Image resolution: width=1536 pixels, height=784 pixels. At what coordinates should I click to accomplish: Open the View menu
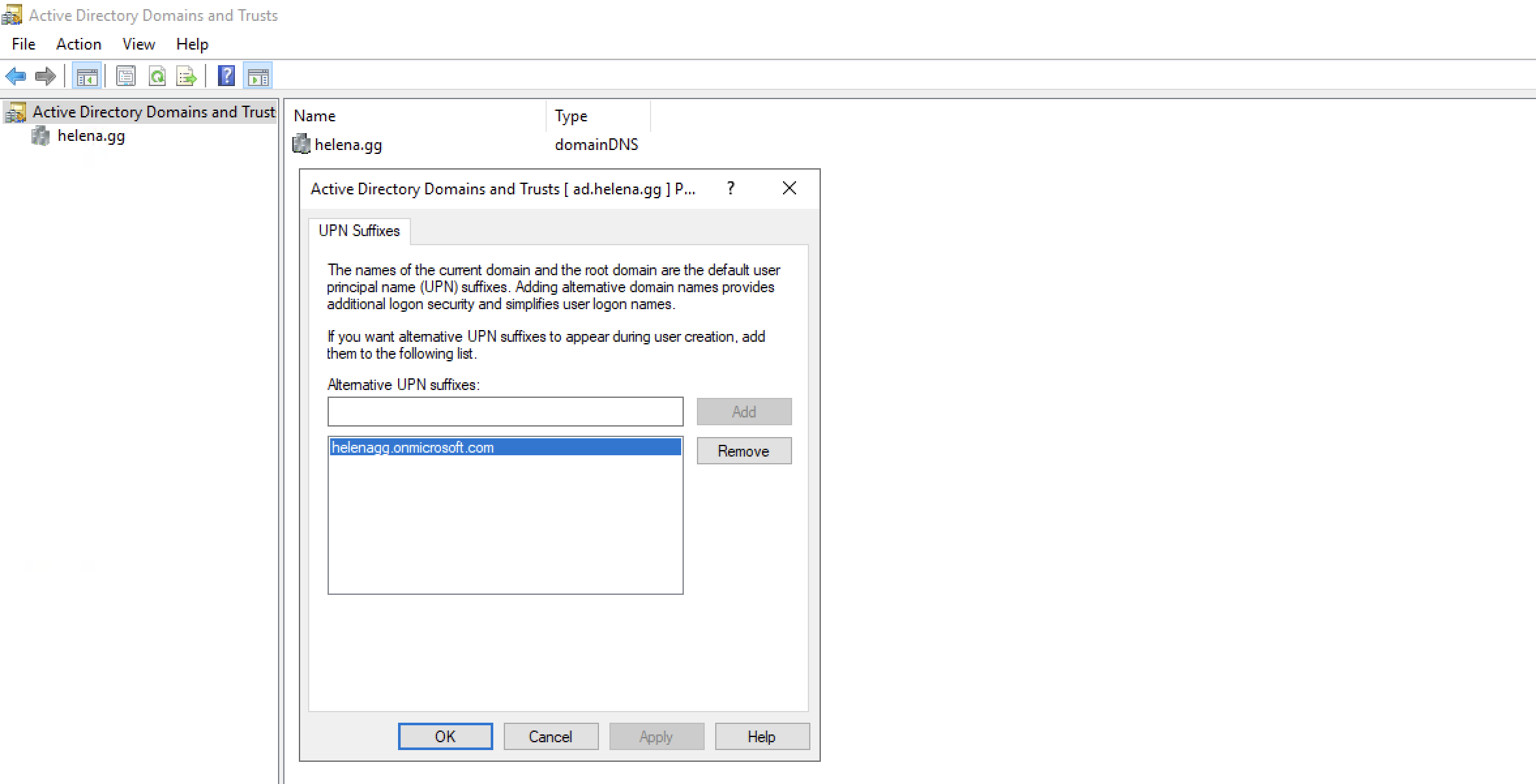(x=138, y=44)
